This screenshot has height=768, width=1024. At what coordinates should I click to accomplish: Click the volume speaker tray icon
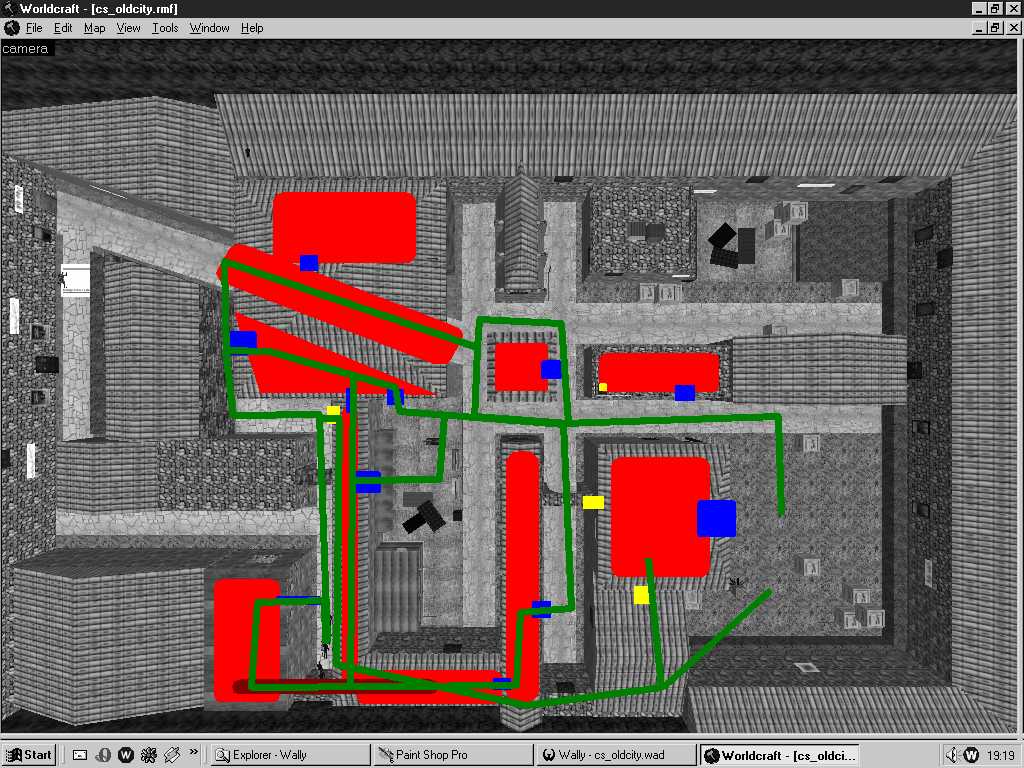[x=952, y=755]
